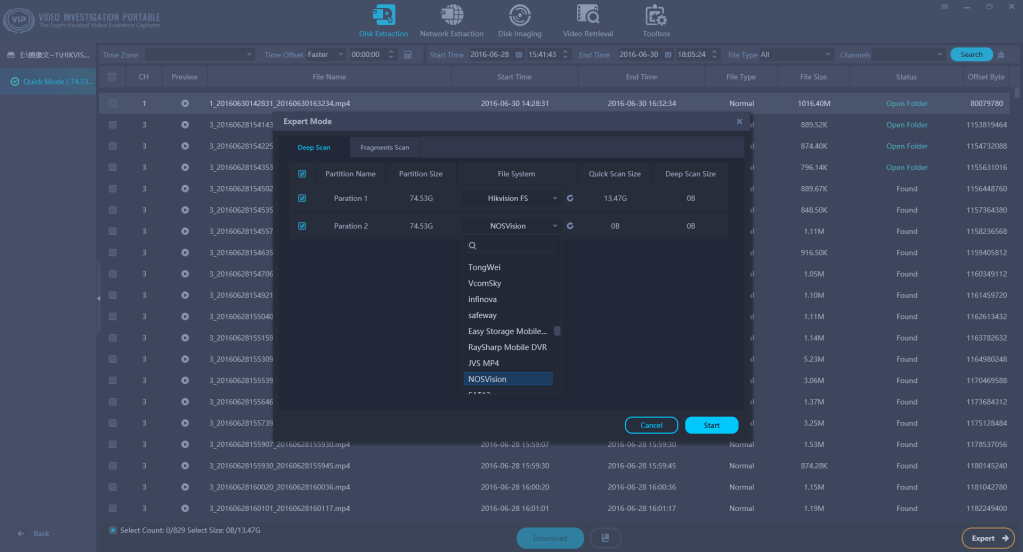This screenshot has height=552, width=1023.
Task: Collapse the NOSVision file system dropdown
Action: click(554, 226)
